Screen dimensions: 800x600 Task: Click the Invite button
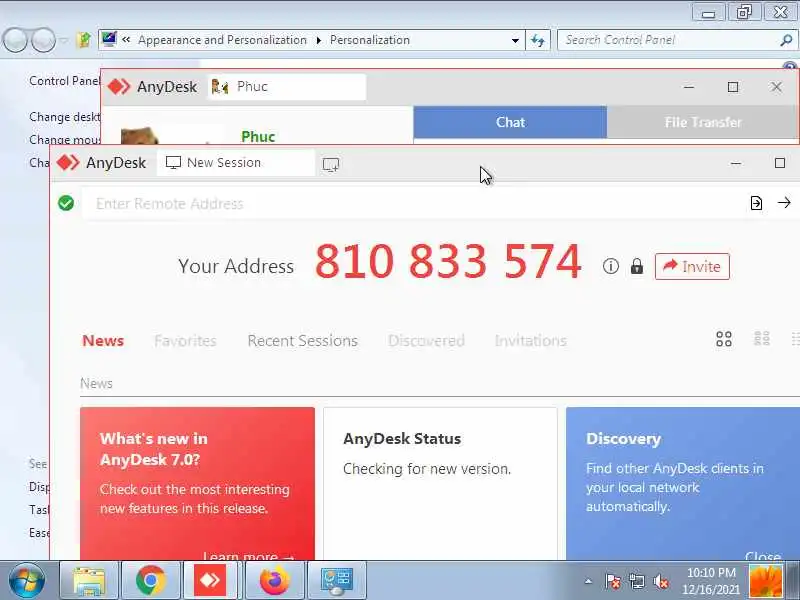692,266
